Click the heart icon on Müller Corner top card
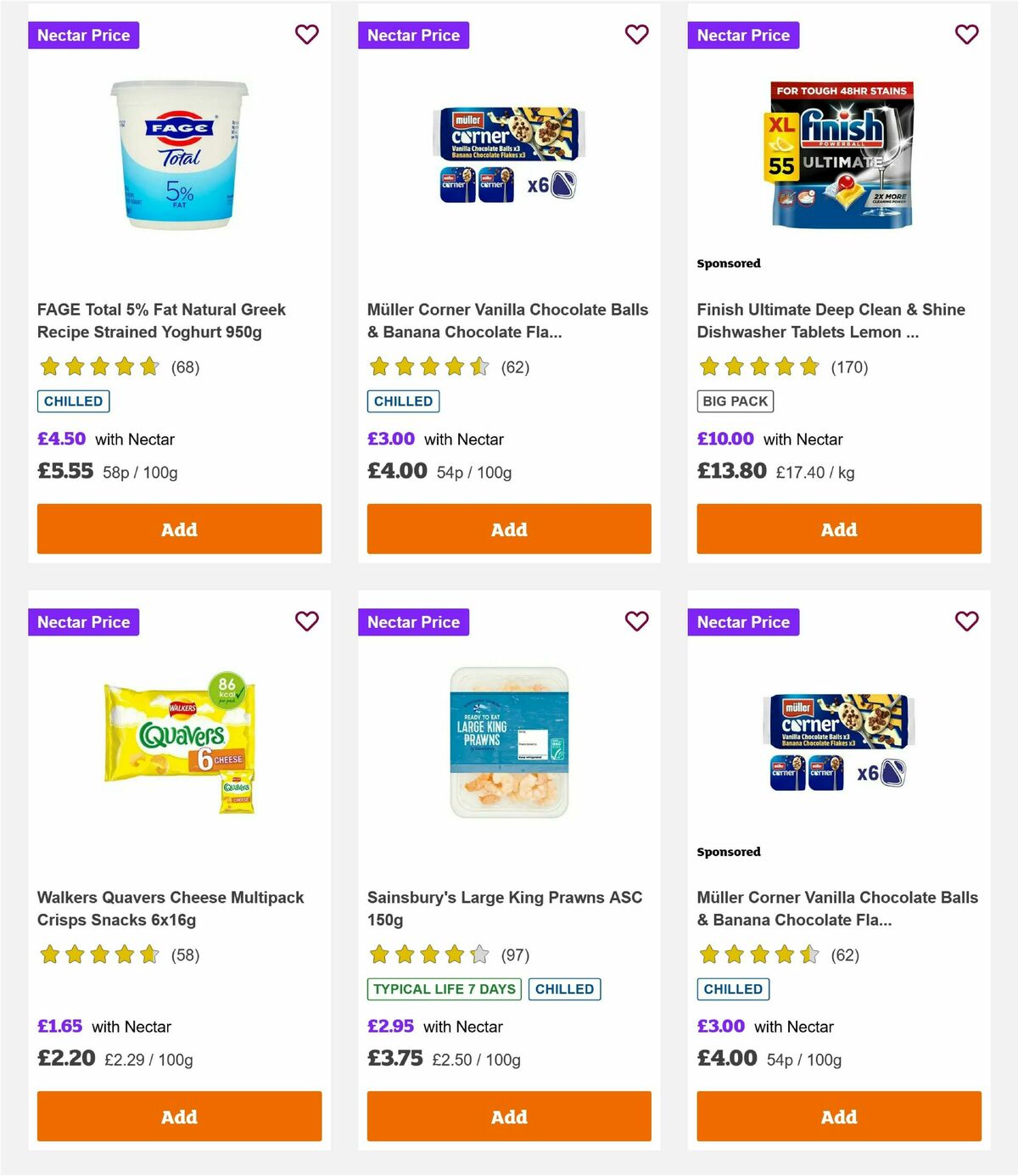 [636, 35]
